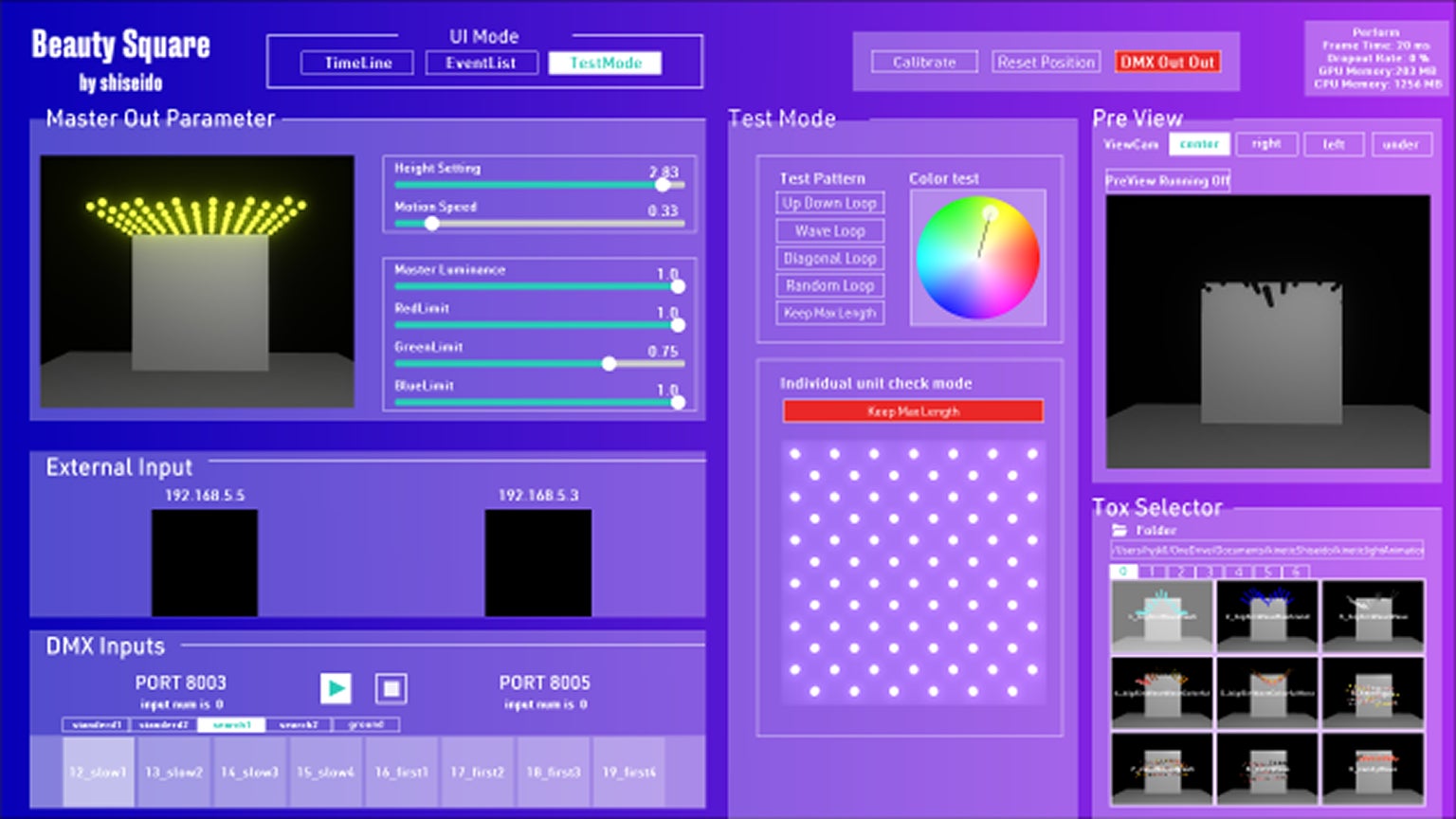Set ViewCam to under
The height and width of the screenshot is (819, 1456).
pos(1400,144)
